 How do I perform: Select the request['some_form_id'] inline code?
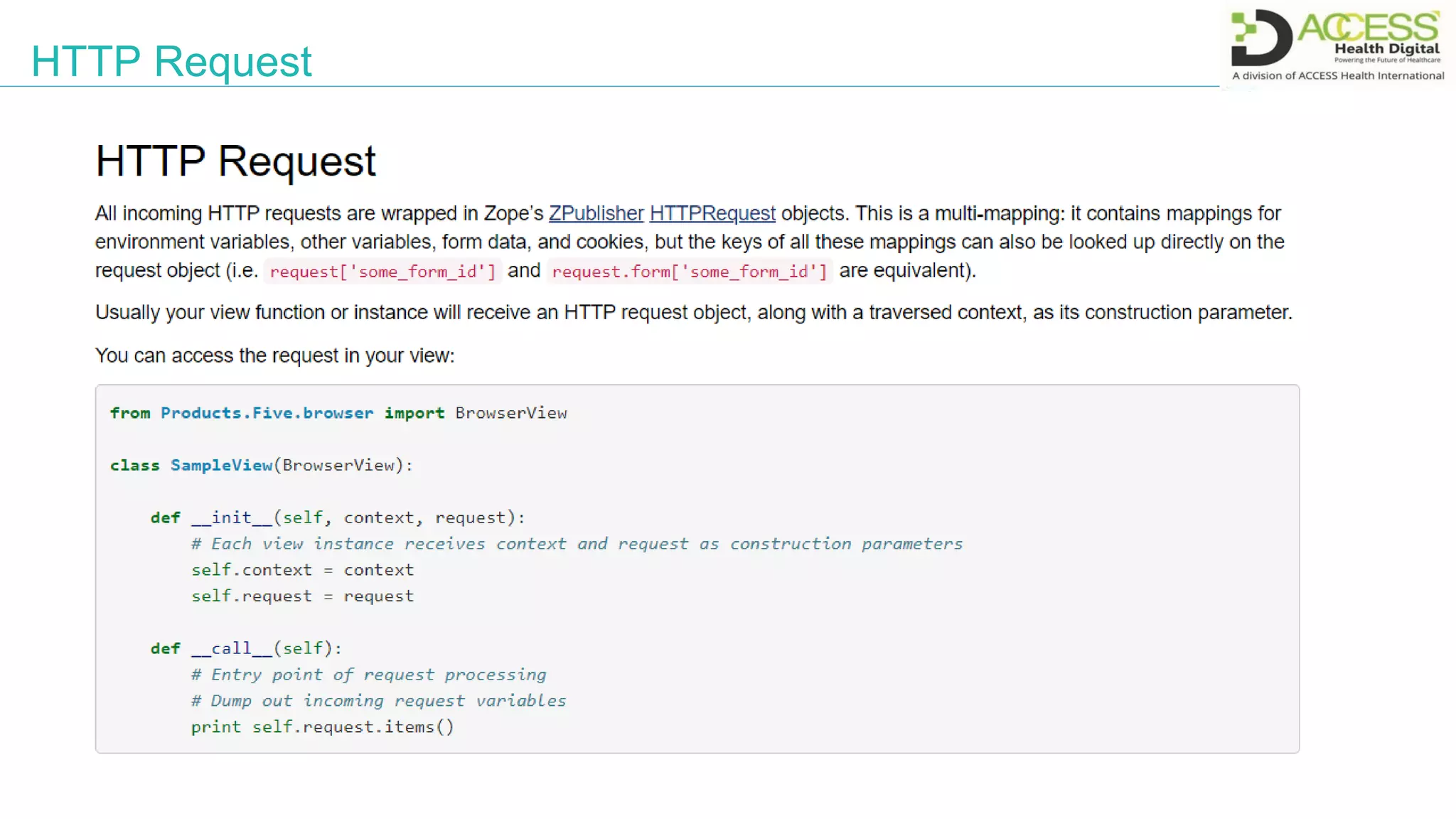382,272
